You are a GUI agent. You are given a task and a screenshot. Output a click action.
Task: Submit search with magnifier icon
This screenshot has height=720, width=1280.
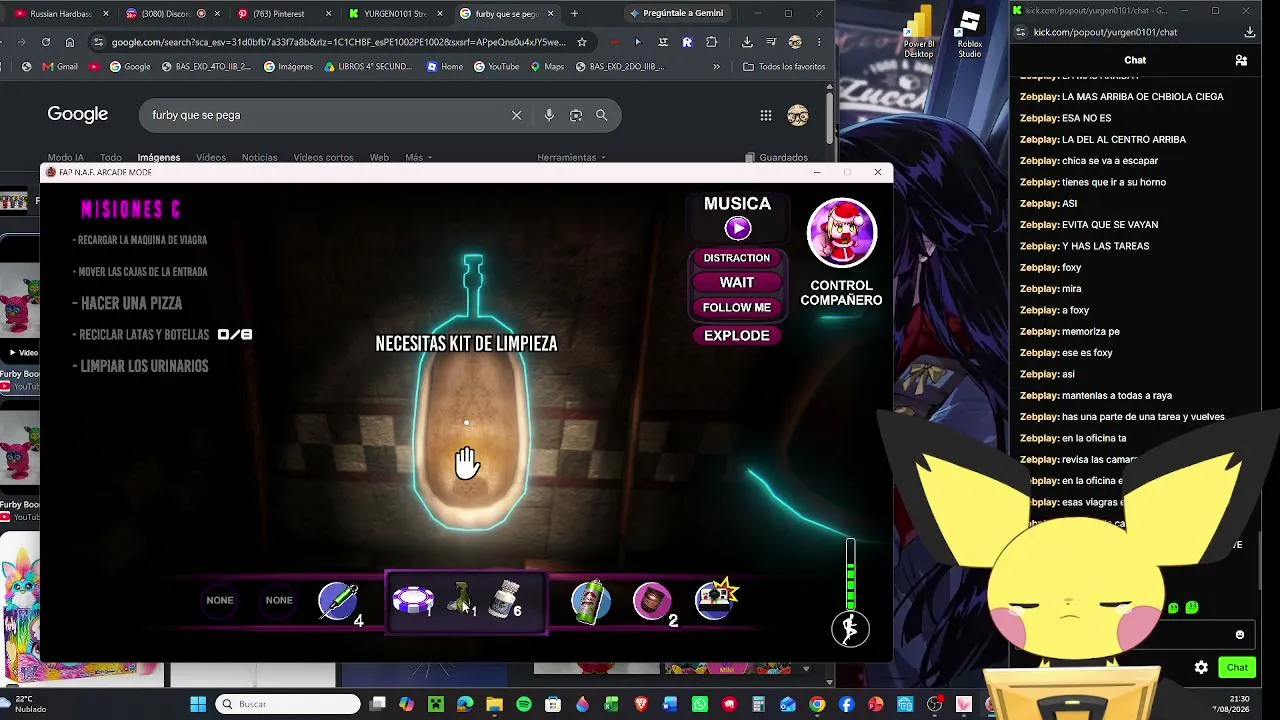click(602, 115)
